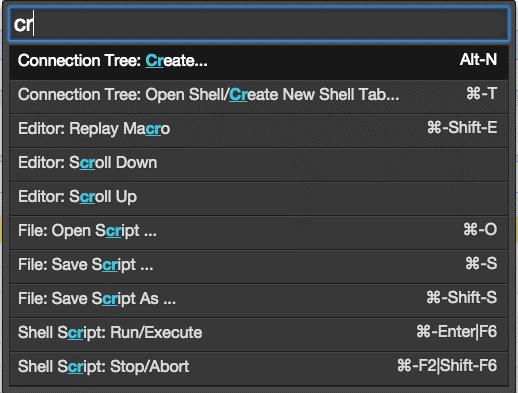Click the ⌘-T shortcut label
Image resolution: width=518 pixels, height=393 pixels.
pos(482,93)
